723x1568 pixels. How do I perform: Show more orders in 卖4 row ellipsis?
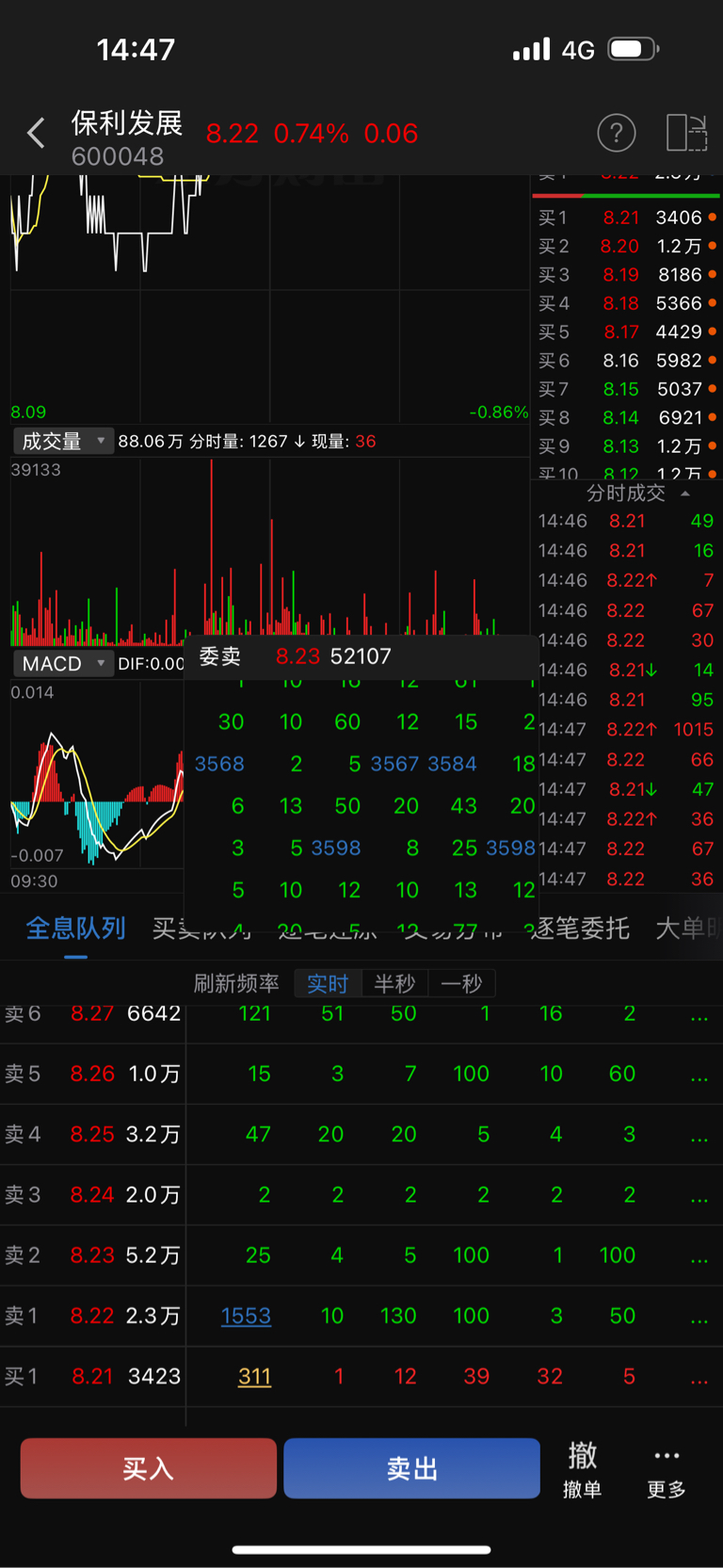click(x=699, y=1138)
